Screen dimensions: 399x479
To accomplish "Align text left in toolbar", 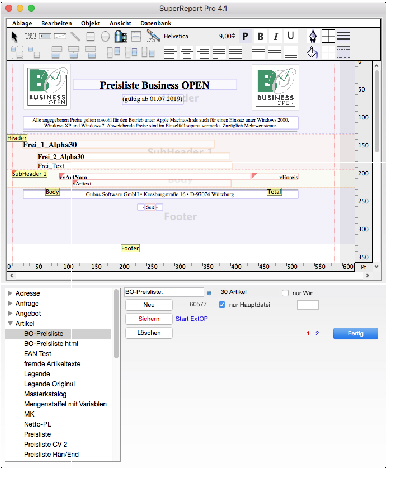I will click(170, 52).
